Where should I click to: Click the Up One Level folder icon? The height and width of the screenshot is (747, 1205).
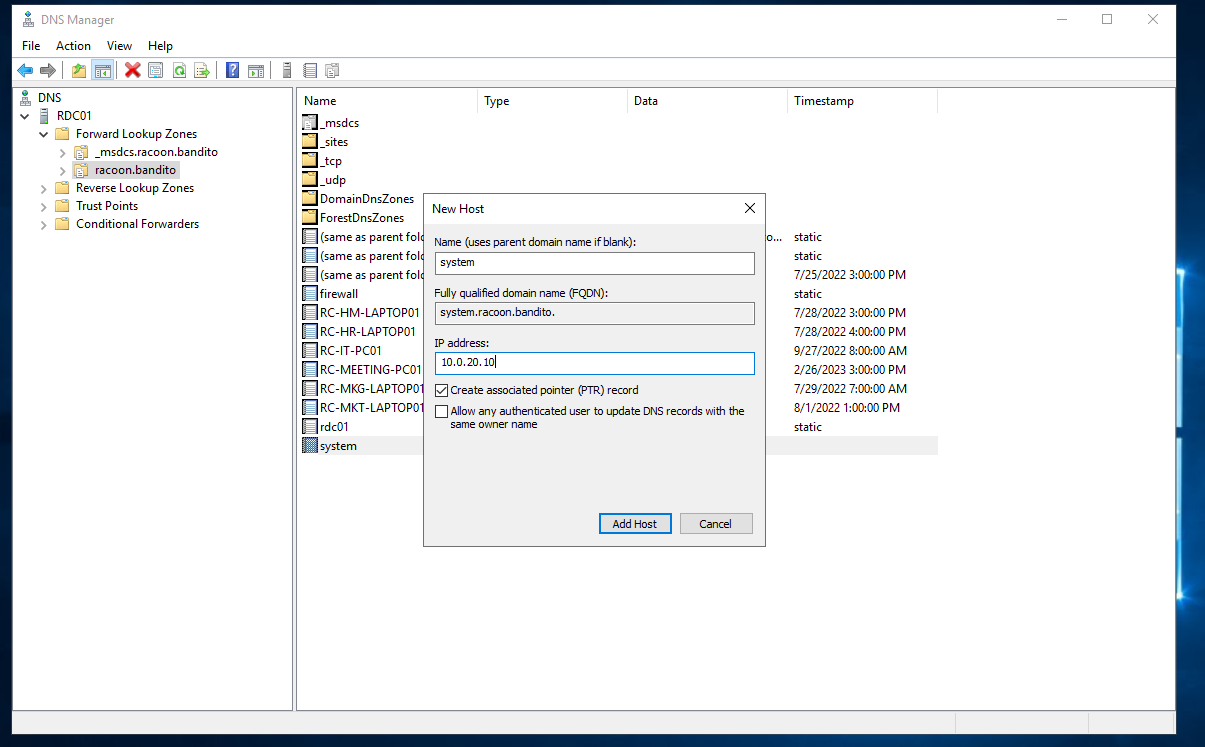[79, 70]
